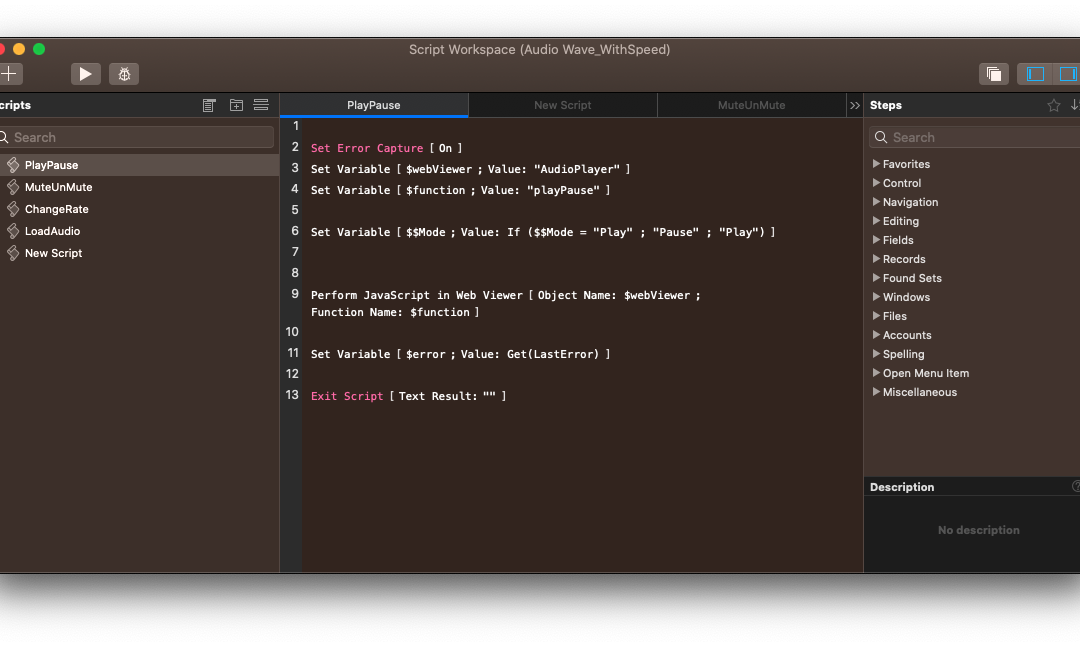The image size is (1080, 647).
Task: Show favorite steps star icon
Action: click(1053, 105)
